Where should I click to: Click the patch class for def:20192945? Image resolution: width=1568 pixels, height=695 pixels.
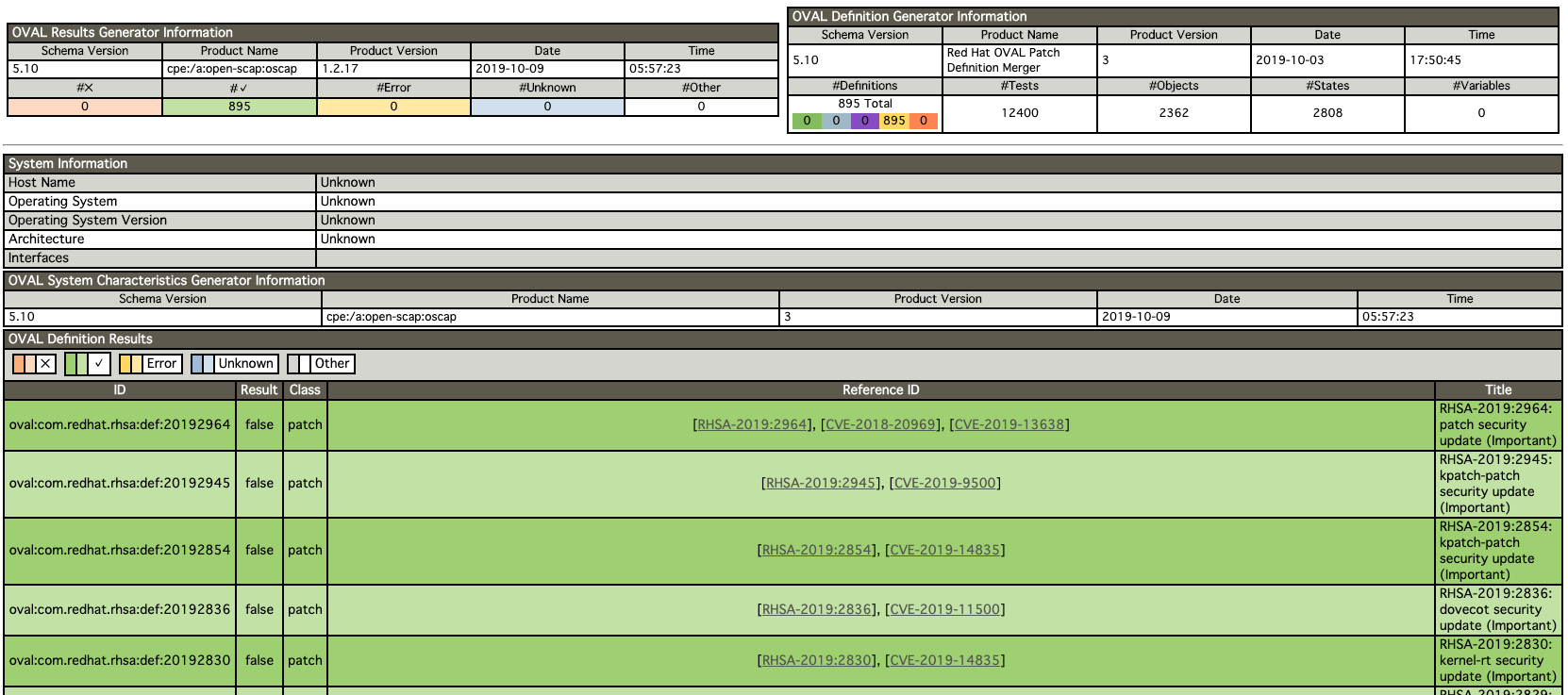pos(305,483)
